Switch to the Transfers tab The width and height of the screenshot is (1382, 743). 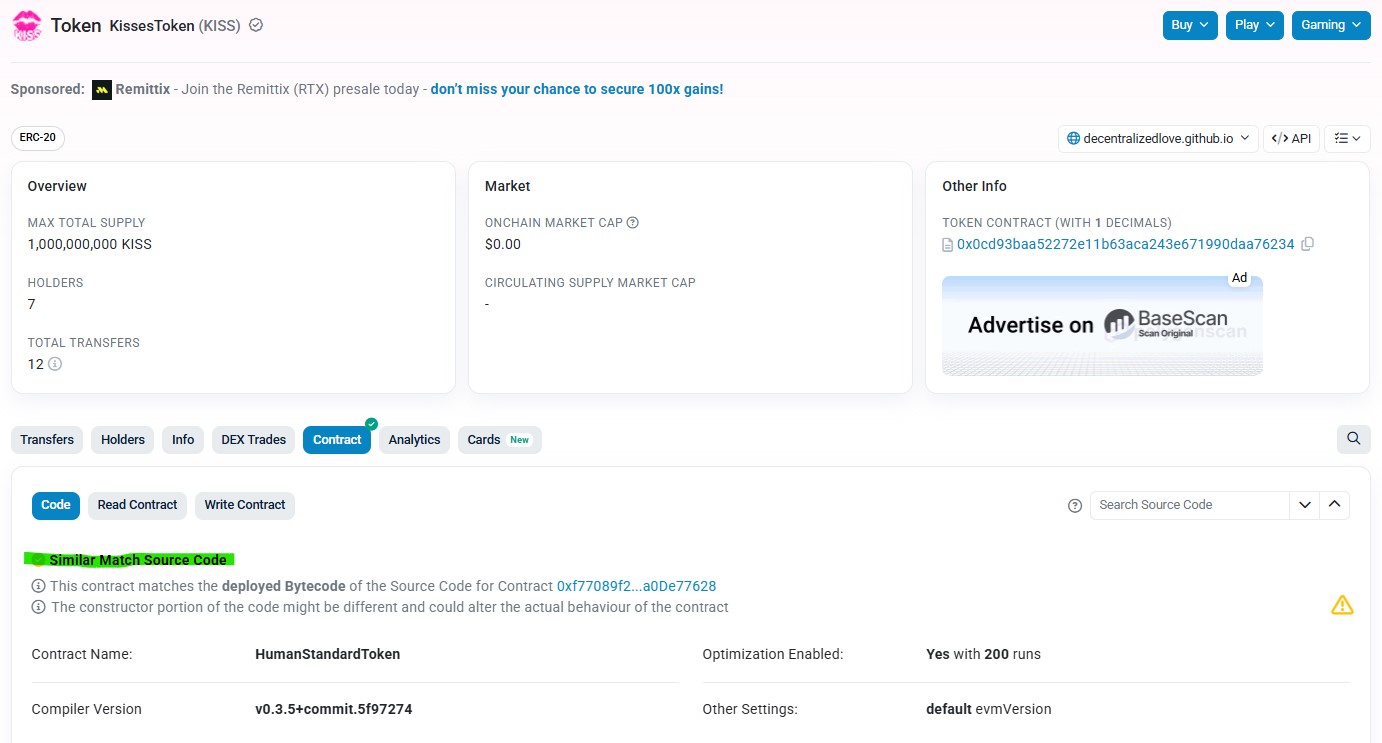coord(47,440)
